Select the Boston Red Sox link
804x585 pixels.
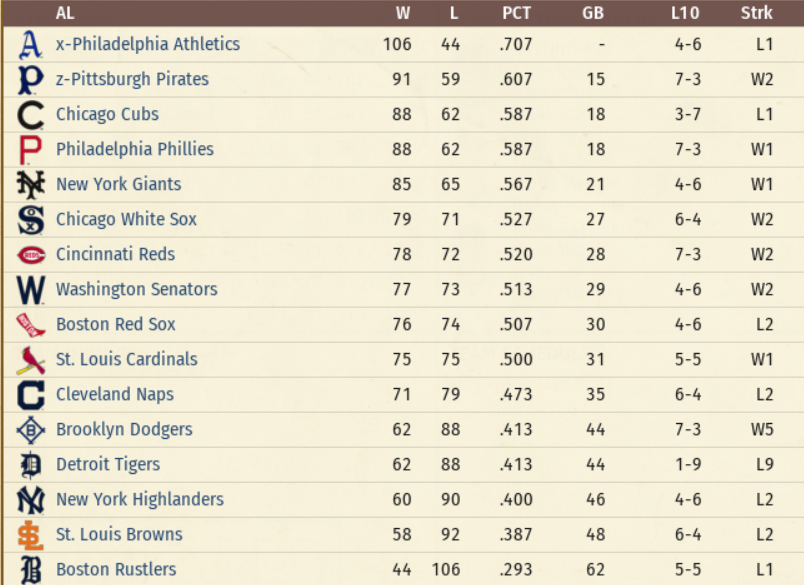pyautogui.click(x=116, y=324)
